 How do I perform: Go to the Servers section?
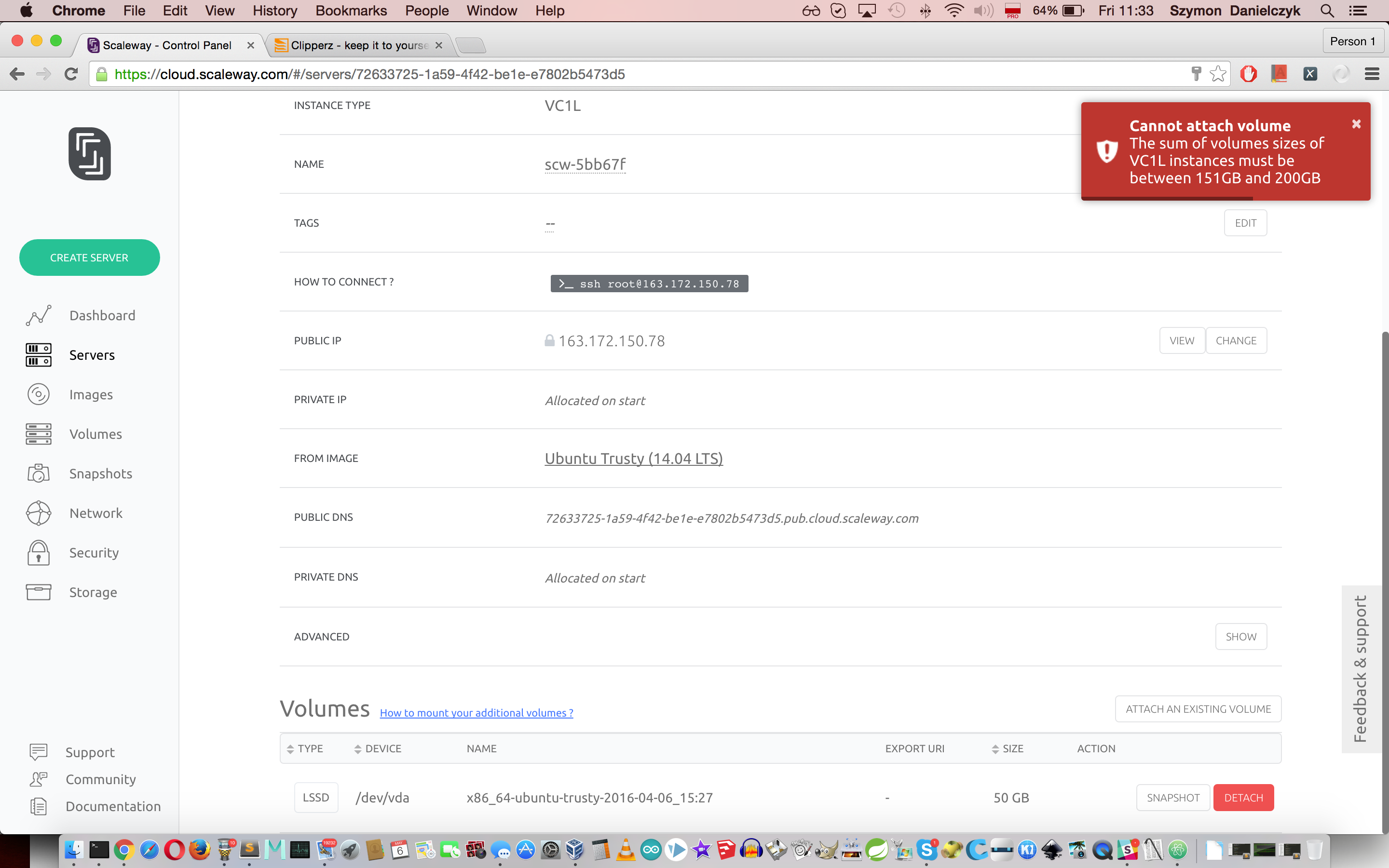70,355
